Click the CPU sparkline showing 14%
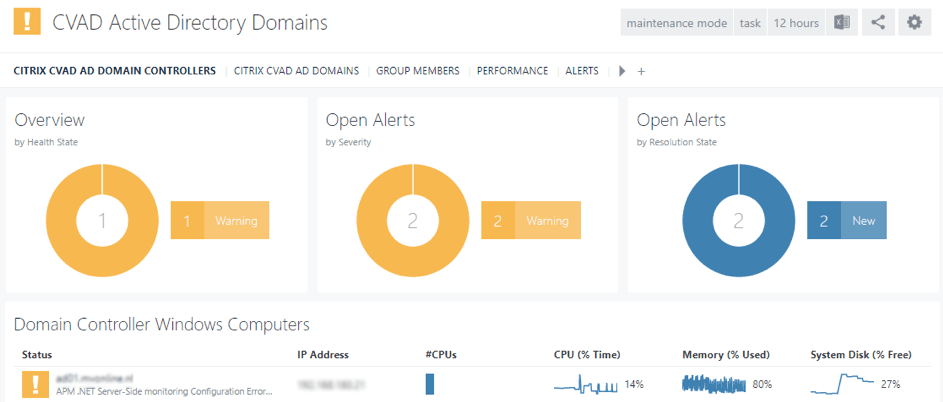 [586, 384]
